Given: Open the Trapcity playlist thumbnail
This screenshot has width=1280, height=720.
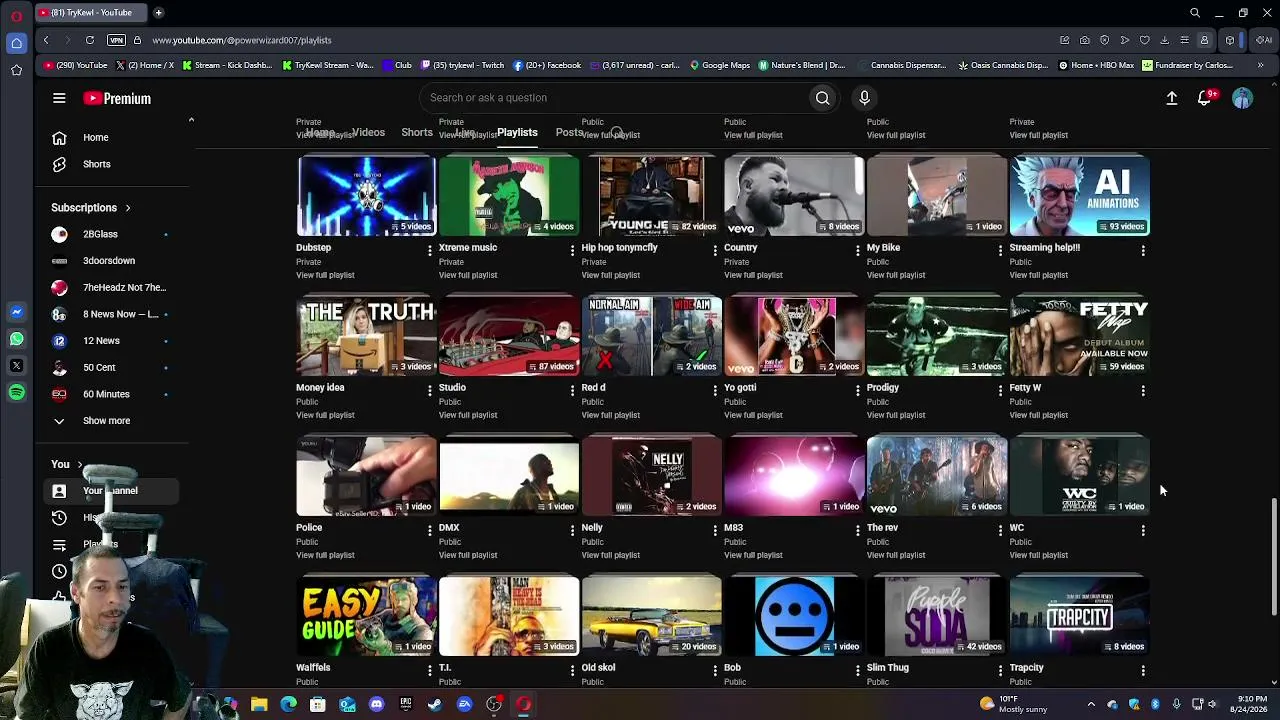Looking at the screenshot, I should point(1080,616).
